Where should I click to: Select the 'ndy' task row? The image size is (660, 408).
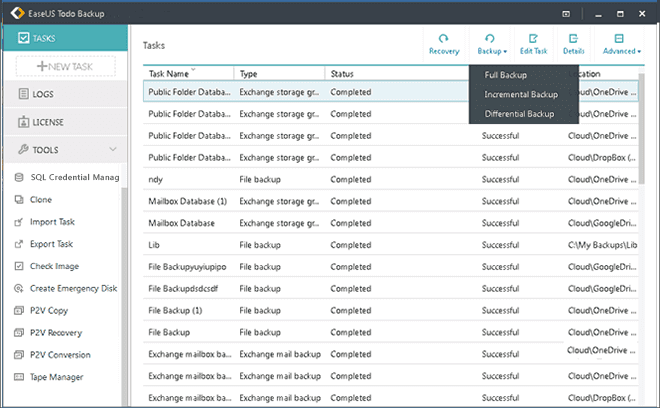391,179
